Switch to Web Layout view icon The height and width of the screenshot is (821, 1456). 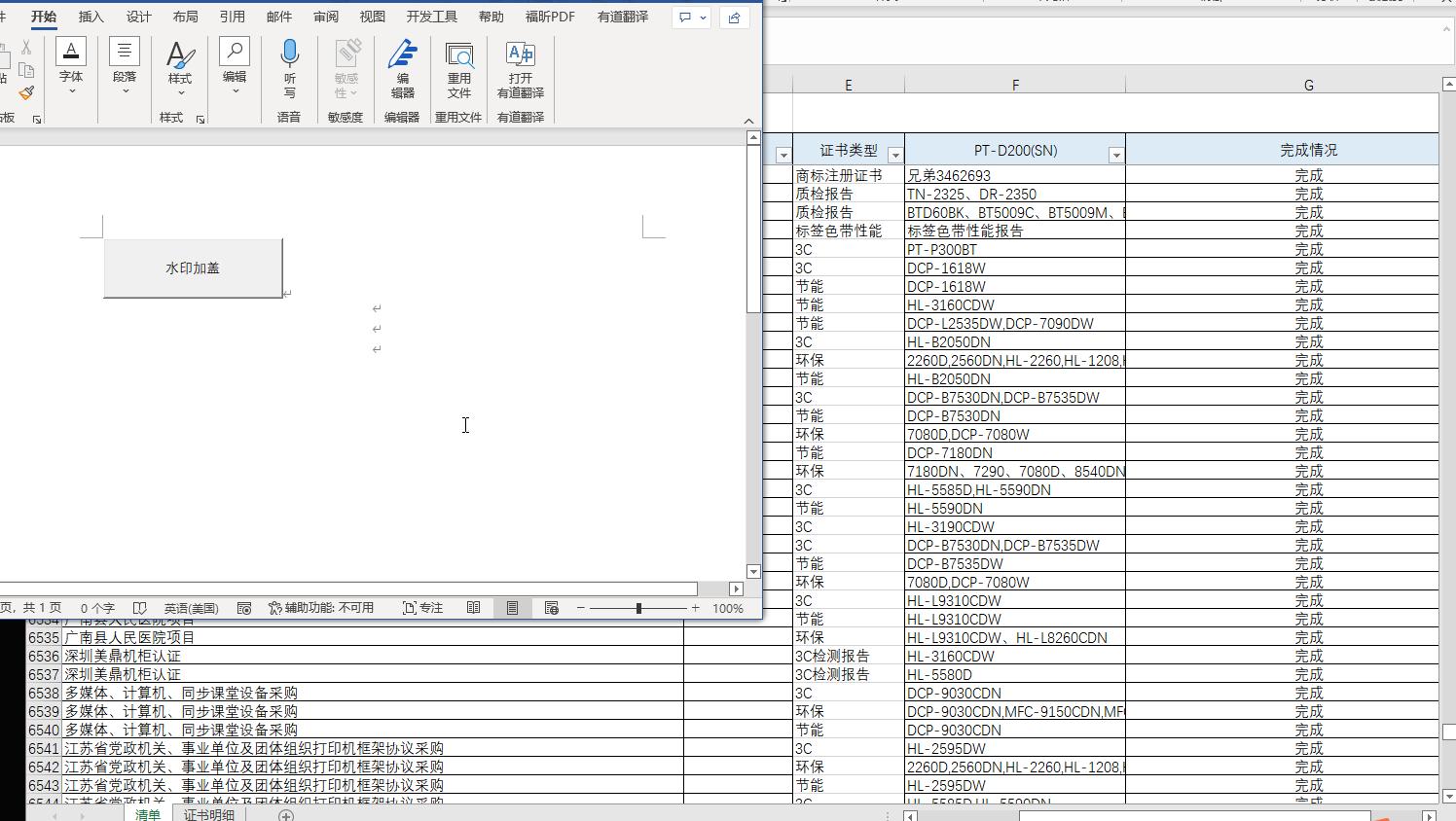tap(552, 608)
